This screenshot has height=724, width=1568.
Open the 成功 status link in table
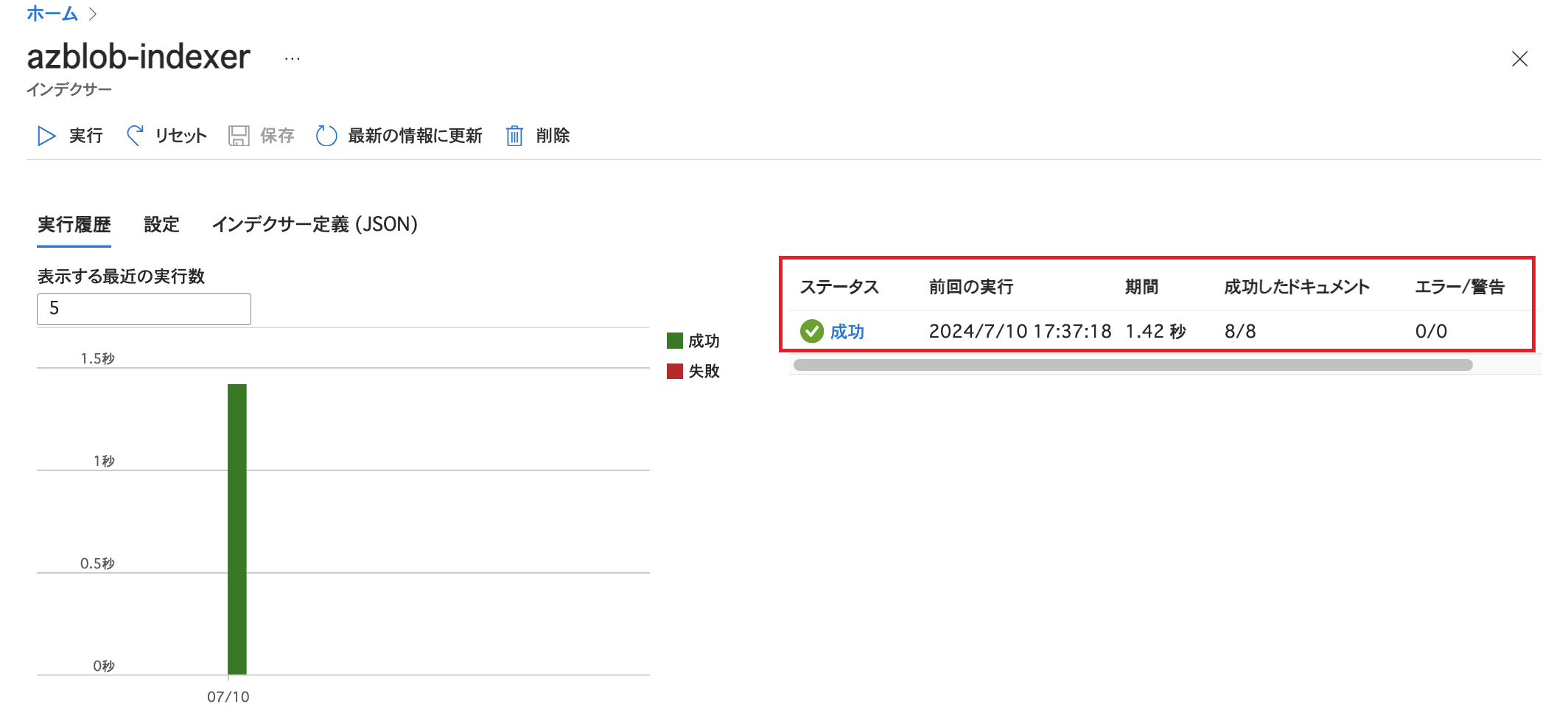point(847,332)
